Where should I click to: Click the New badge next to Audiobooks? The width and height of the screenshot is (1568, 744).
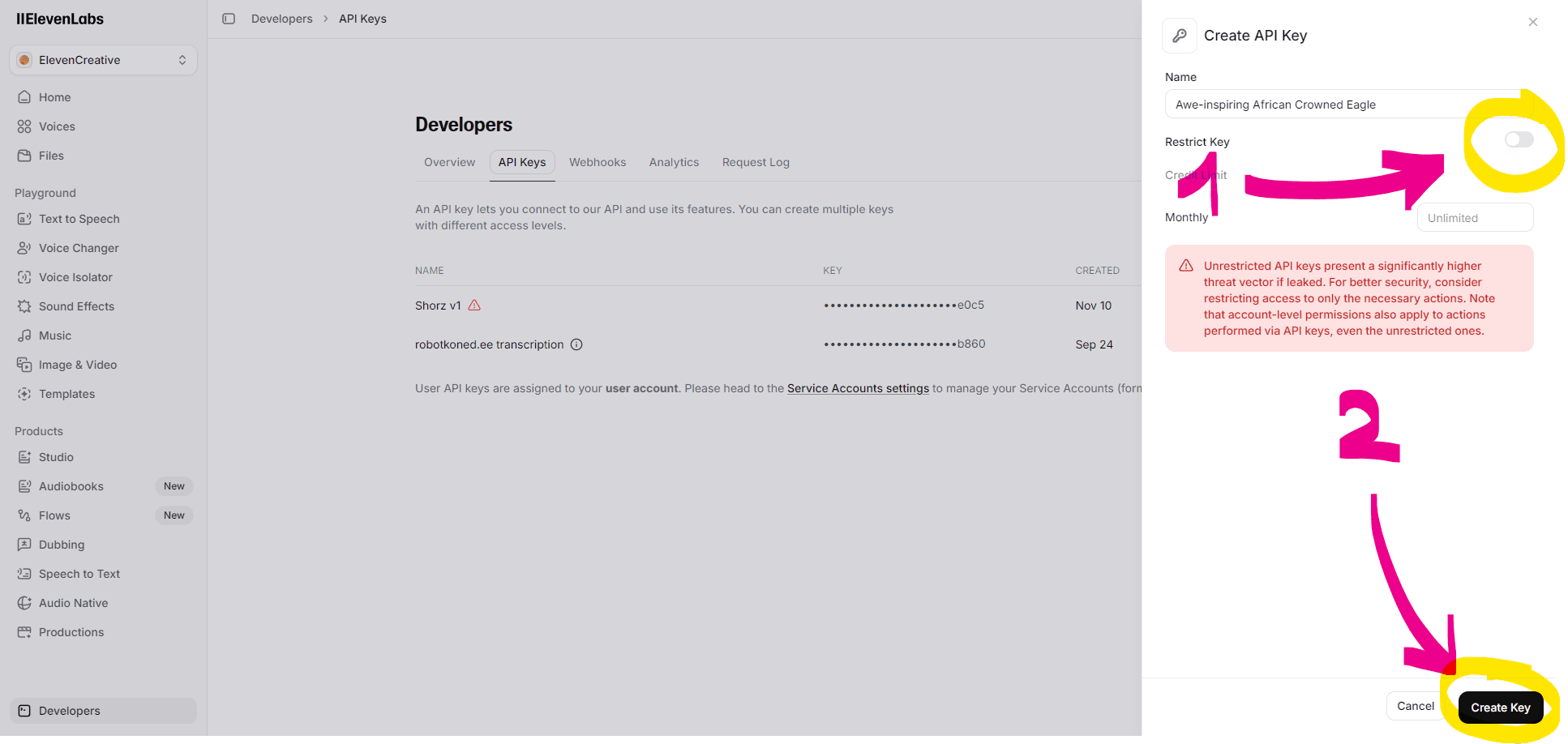[x=174, y=486]
